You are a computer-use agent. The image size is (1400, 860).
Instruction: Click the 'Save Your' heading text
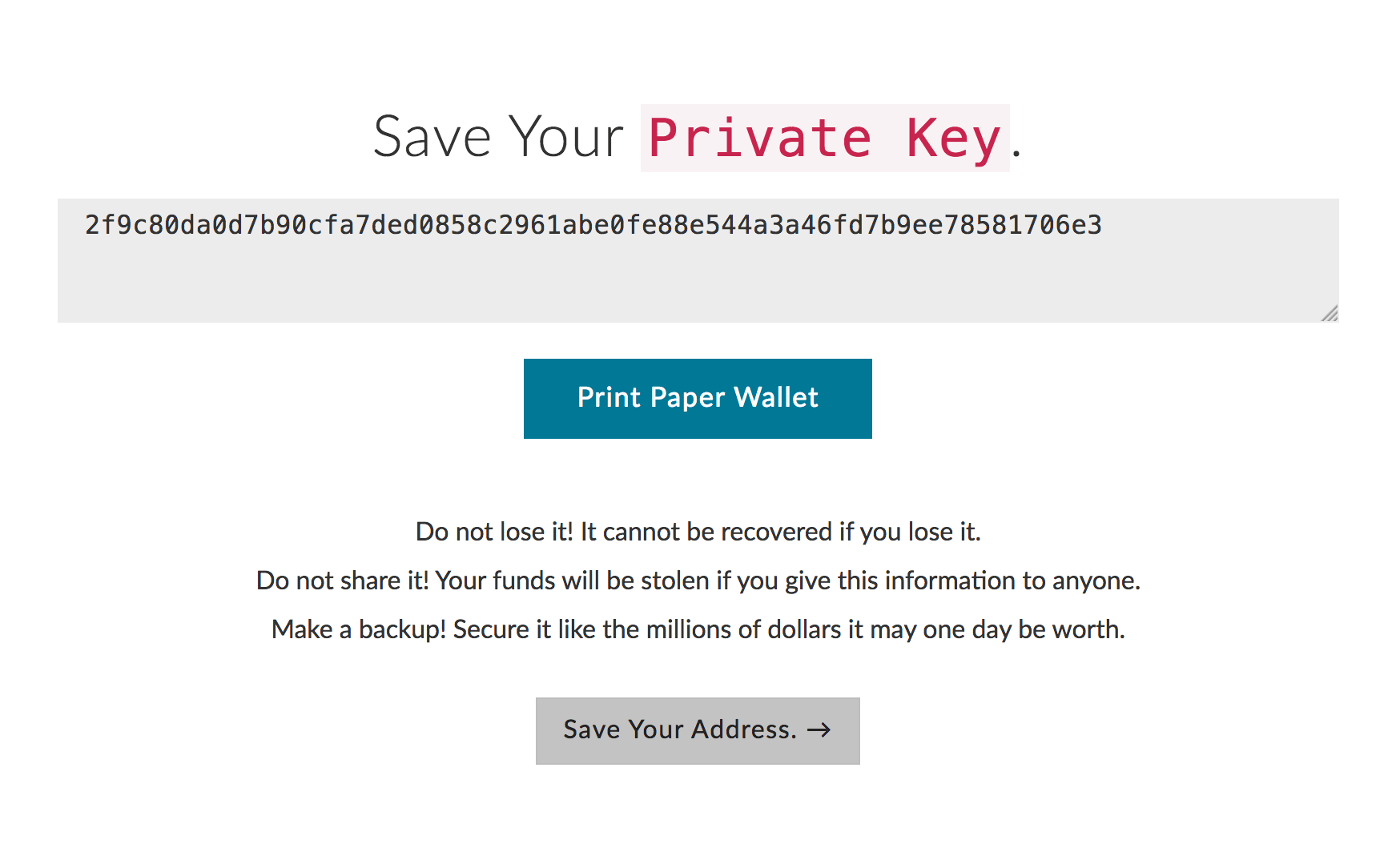pyautogui.click(x=497, y=137)
